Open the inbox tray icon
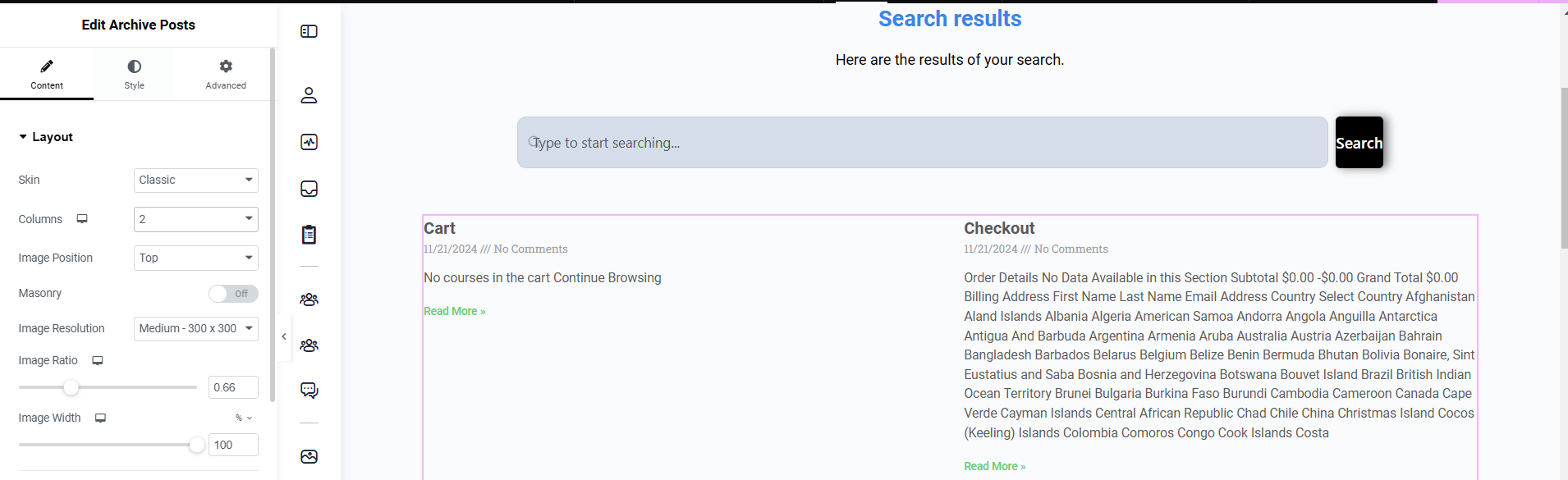 coord(309,189)
